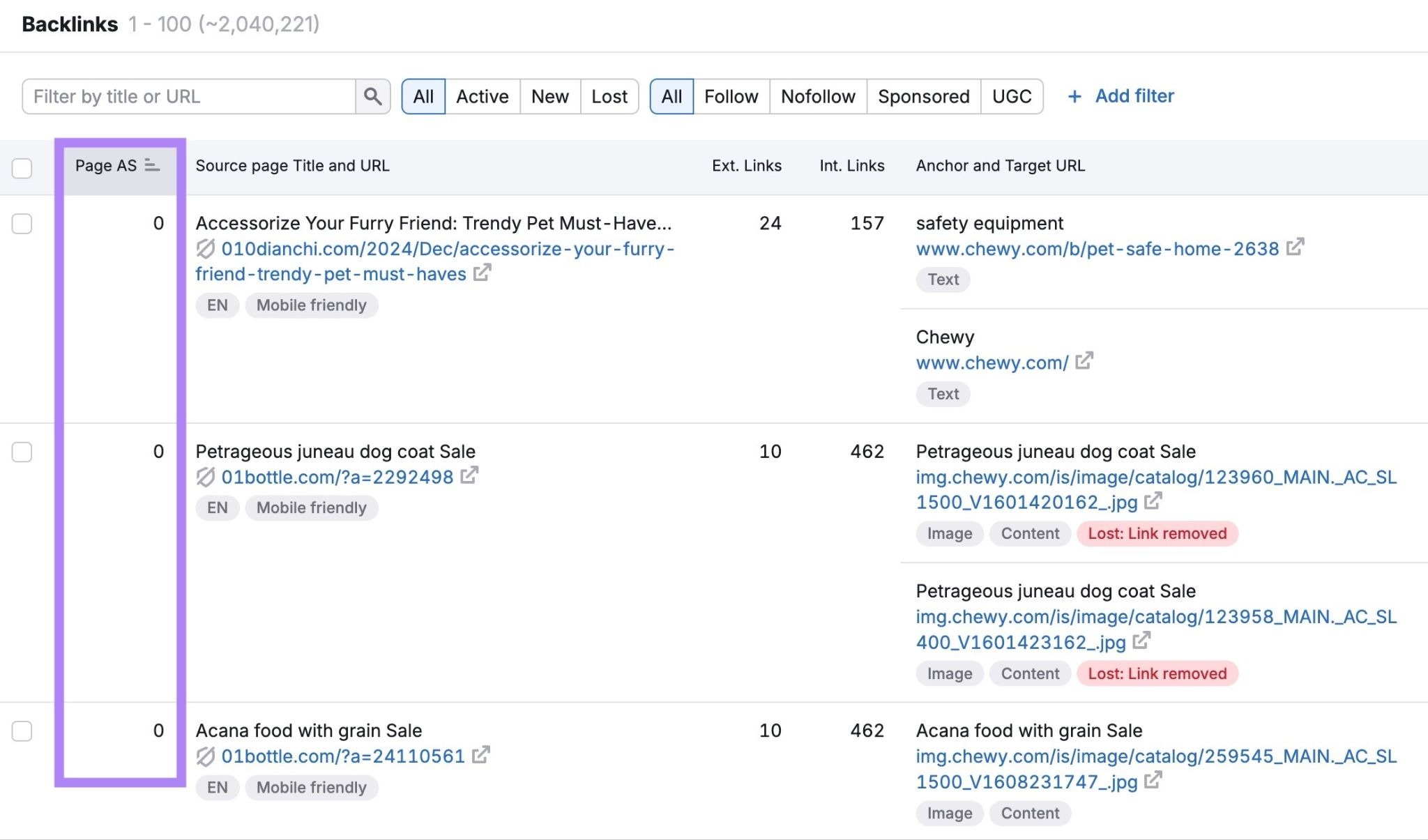This screenshot has height=840, width=1428.
Task: Click the sort icon in the Page AS column
Action: tap(151, 165)
